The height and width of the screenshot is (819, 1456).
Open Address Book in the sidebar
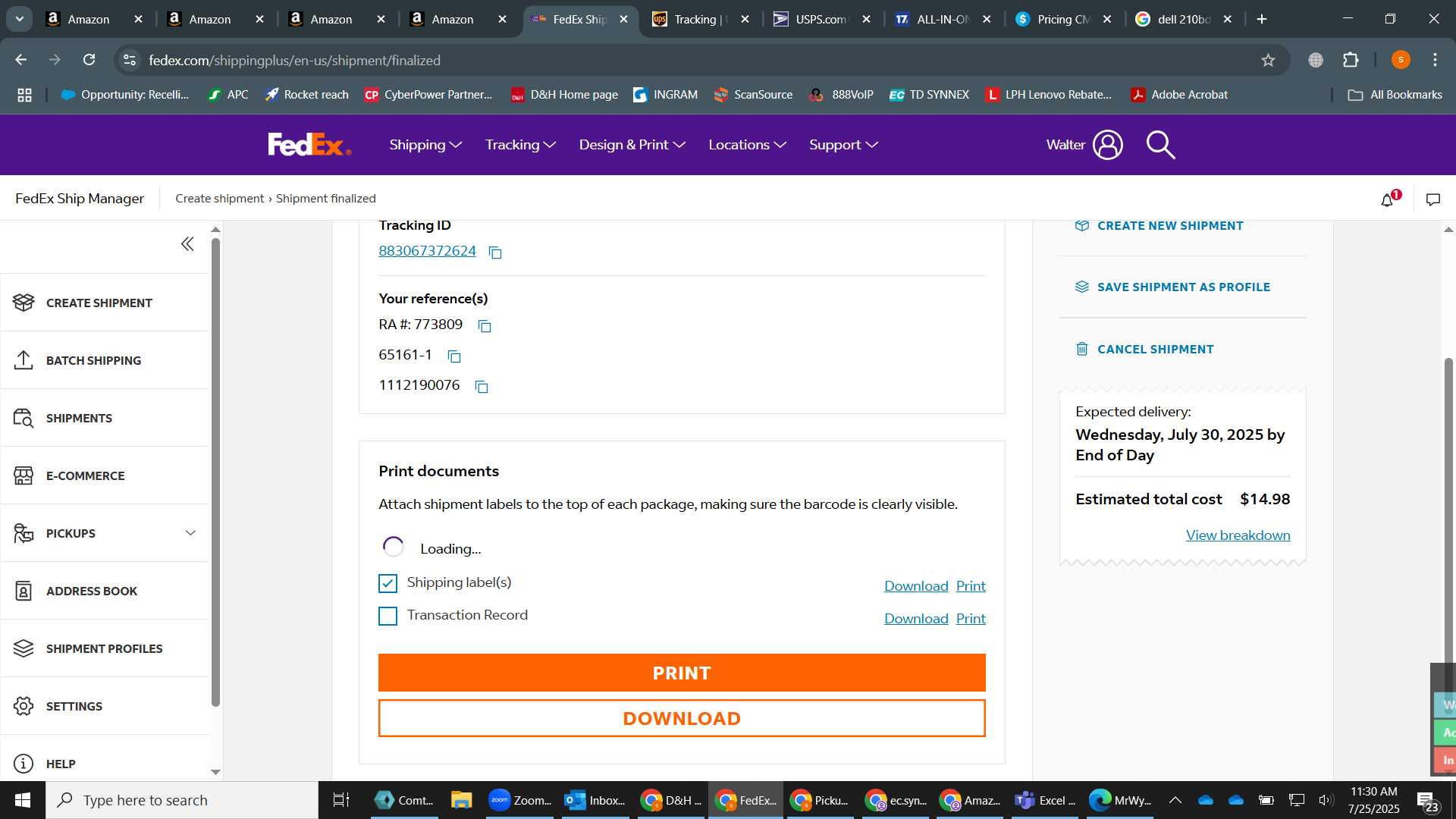(x=105, y=591)
